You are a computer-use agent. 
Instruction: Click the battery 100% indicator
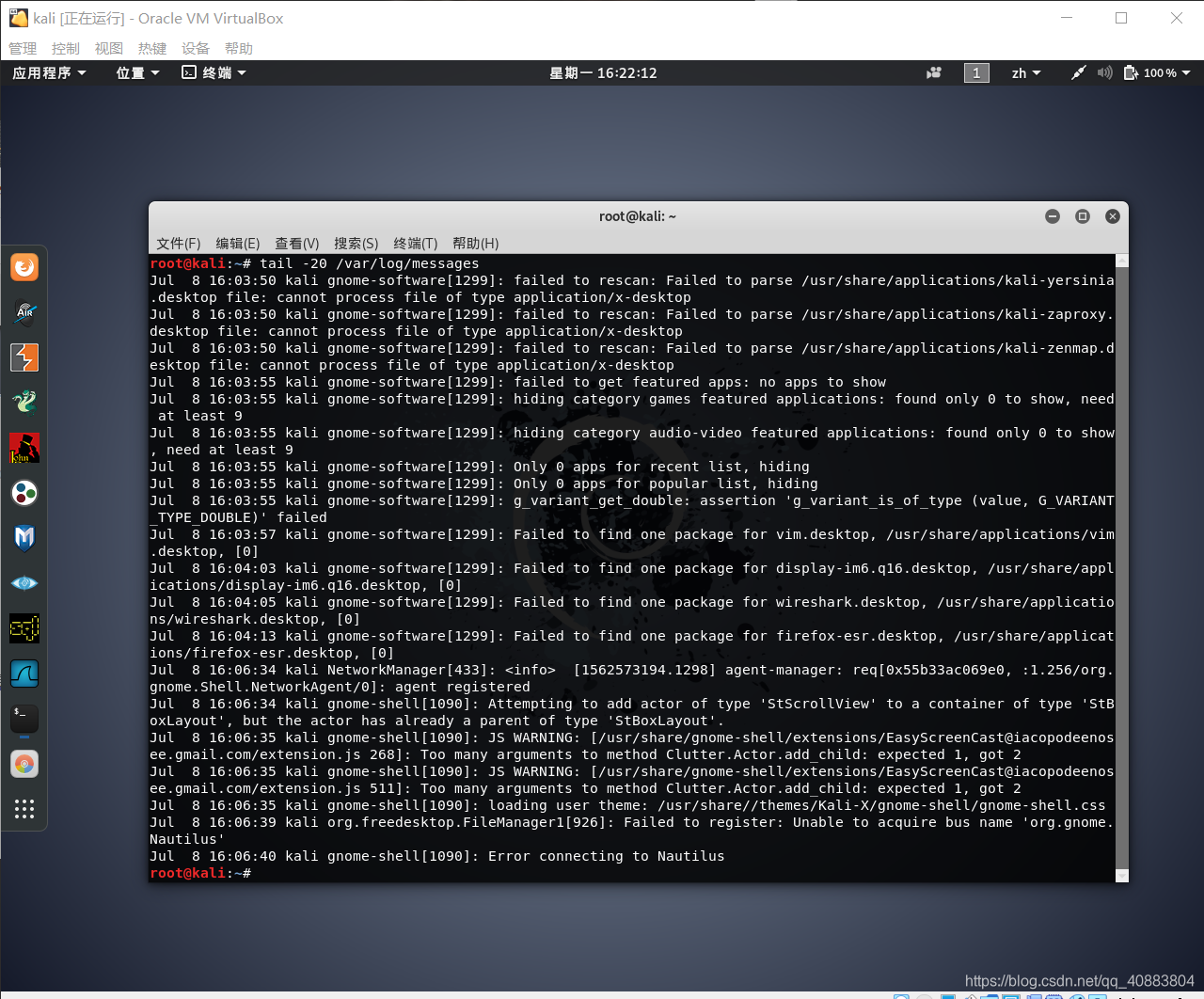[x=1149, y=72]
